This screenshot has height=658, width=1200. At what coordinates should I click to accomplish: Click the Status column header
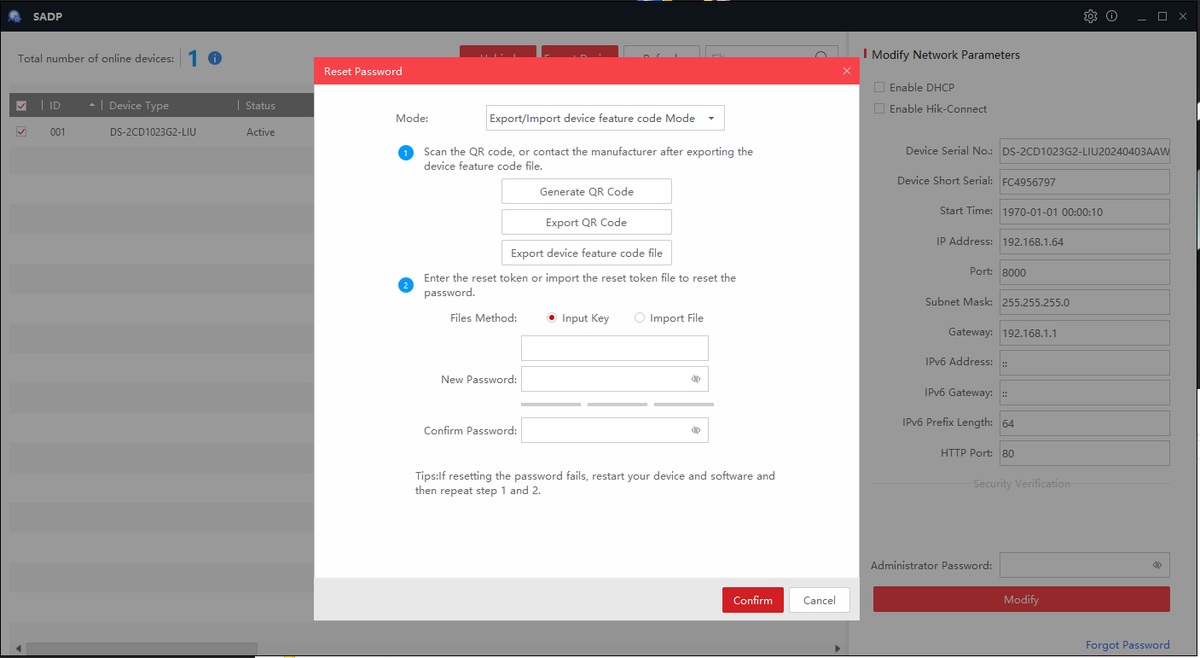point(260,105)
